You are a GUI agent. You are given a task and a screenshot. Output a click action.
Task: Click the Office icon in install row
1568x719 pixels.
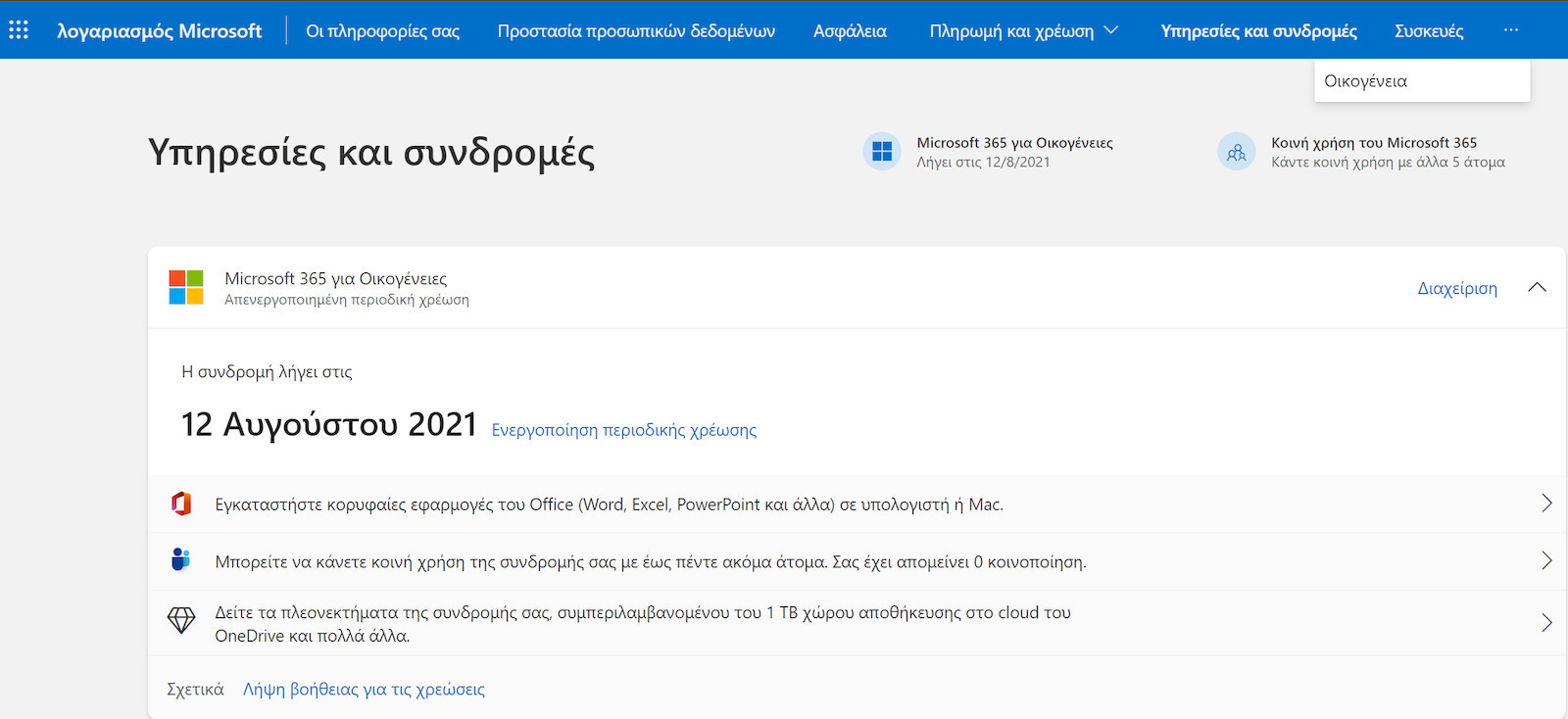(181, 503)
